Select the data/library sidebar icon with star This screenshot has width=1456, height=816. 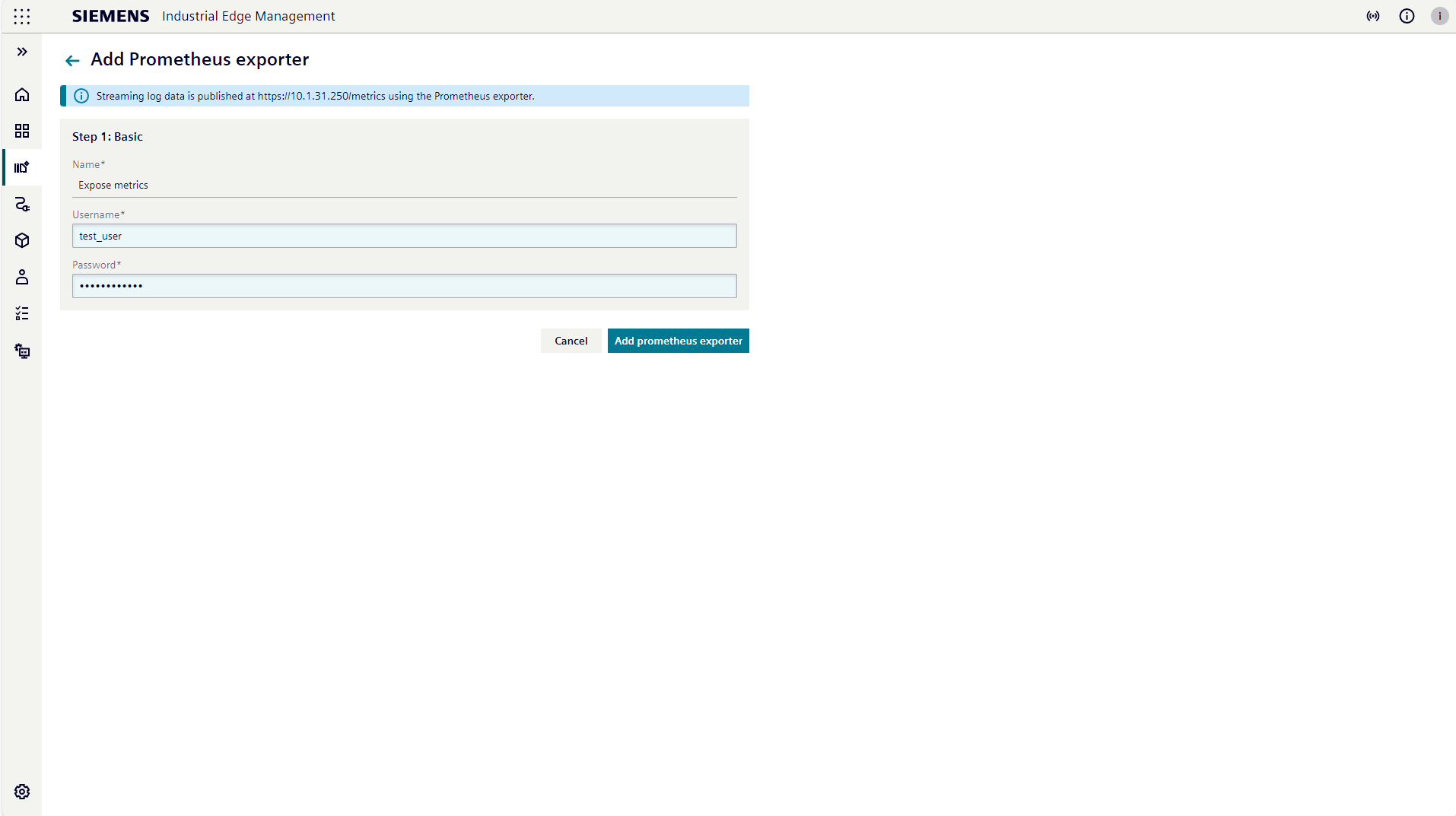tap(22, 167)
